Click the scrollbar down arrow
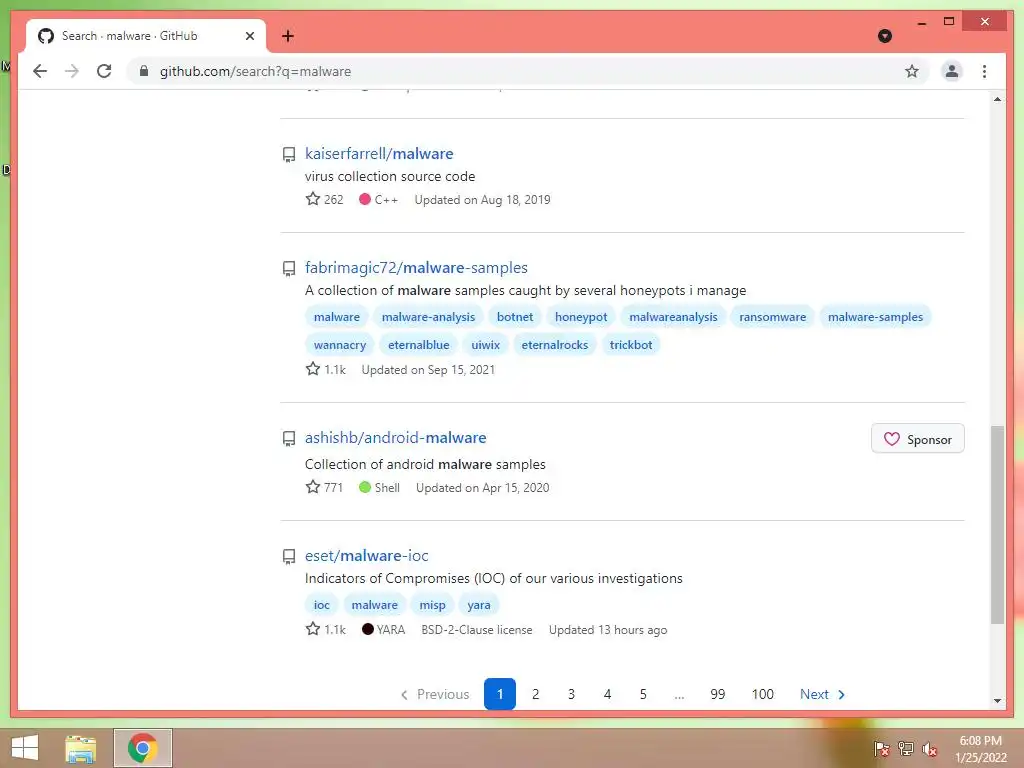This screenshot has height=768, width=1024. (x=997, y=701)
